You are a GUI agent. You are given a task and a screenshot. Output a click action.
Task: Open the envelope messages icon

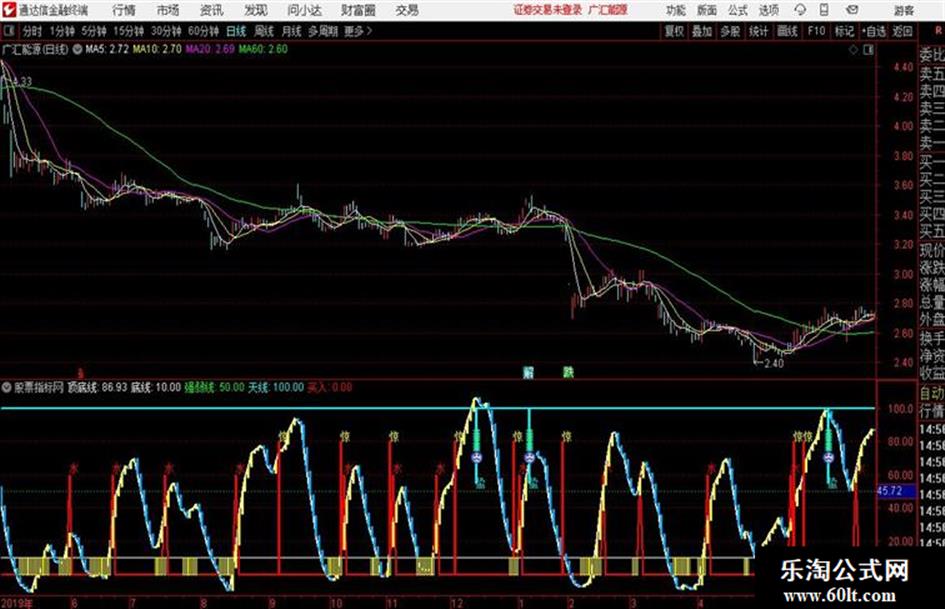(852, 10)
